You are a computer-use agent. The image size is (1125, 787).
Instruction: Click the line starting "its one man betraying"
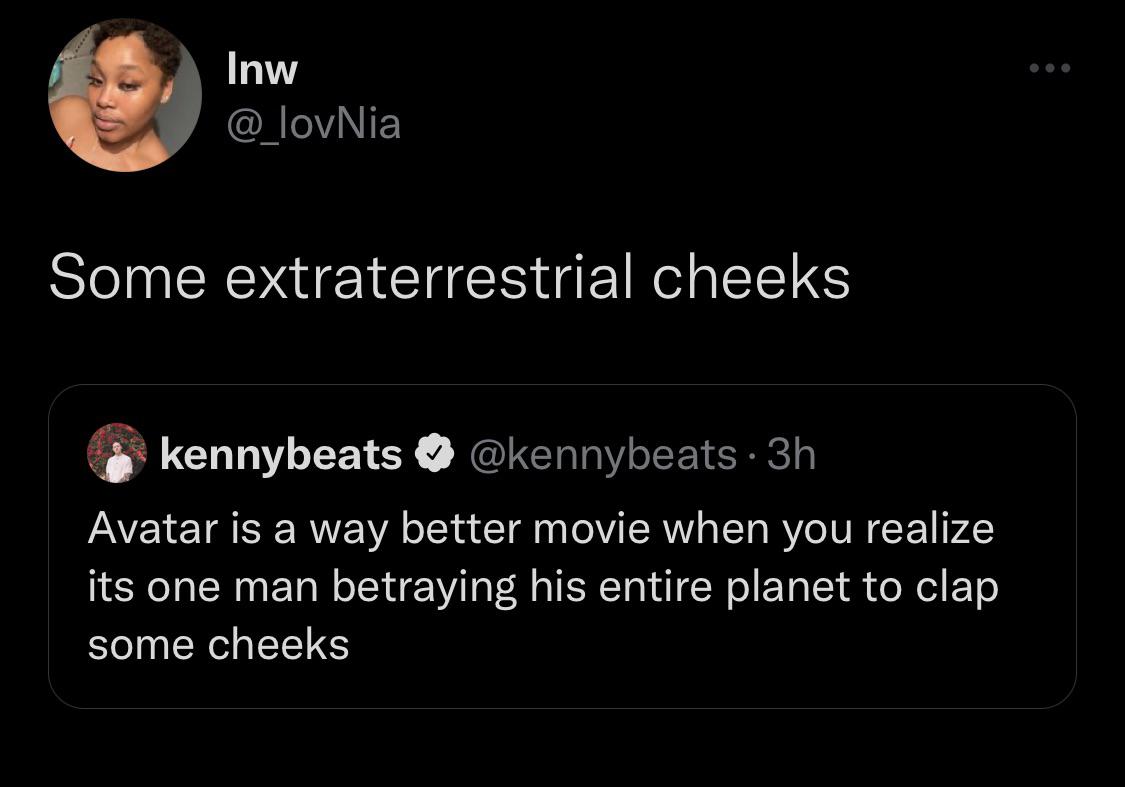pos(543,586)
